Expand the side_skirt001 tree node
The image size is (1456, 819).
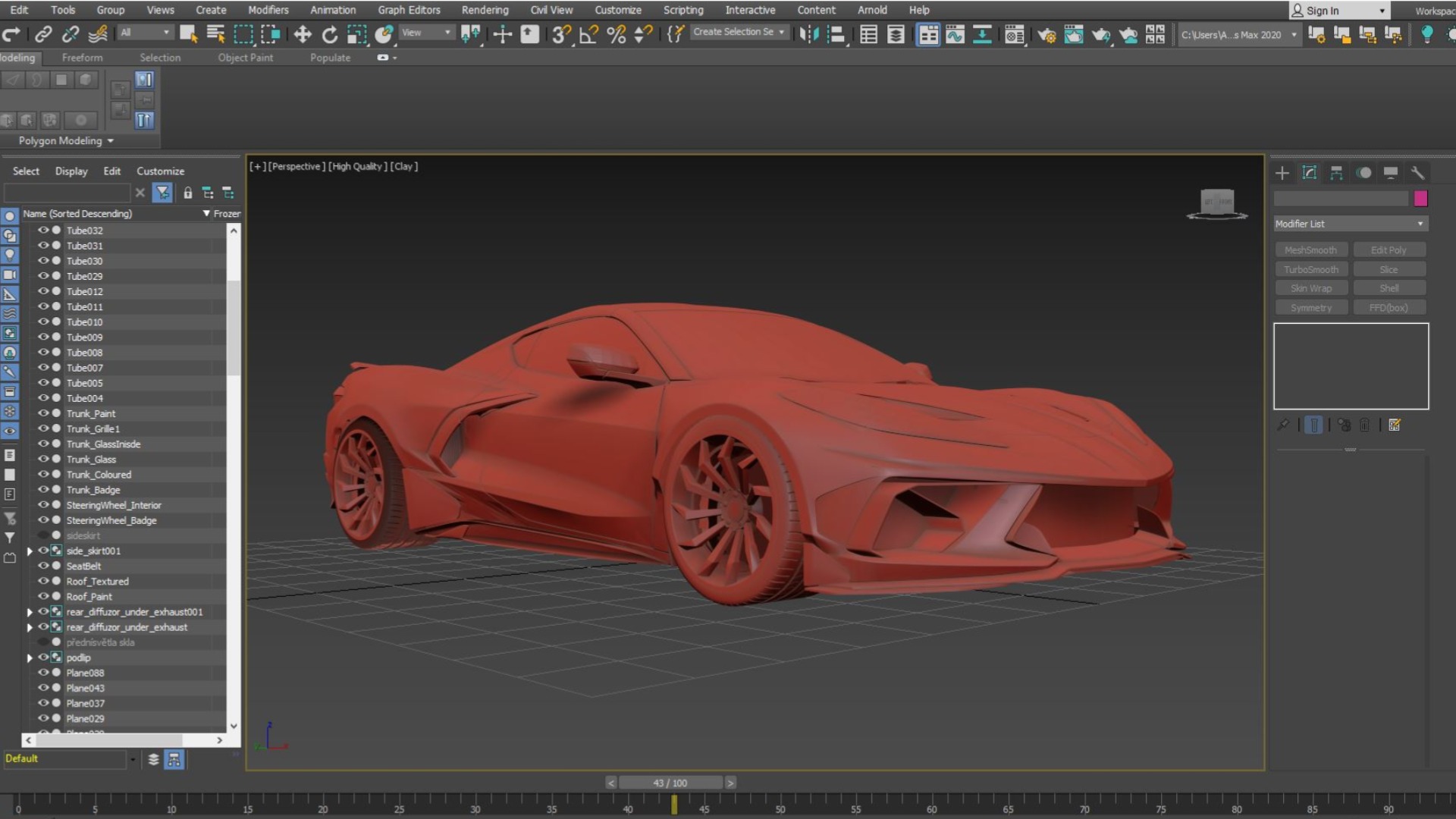pos(30,551)
